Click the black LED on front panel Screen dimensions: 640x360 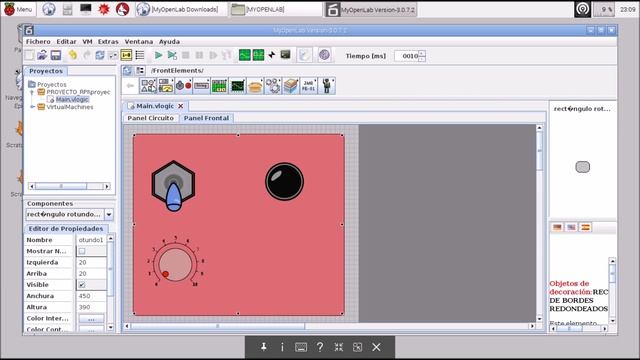point(284,182)
